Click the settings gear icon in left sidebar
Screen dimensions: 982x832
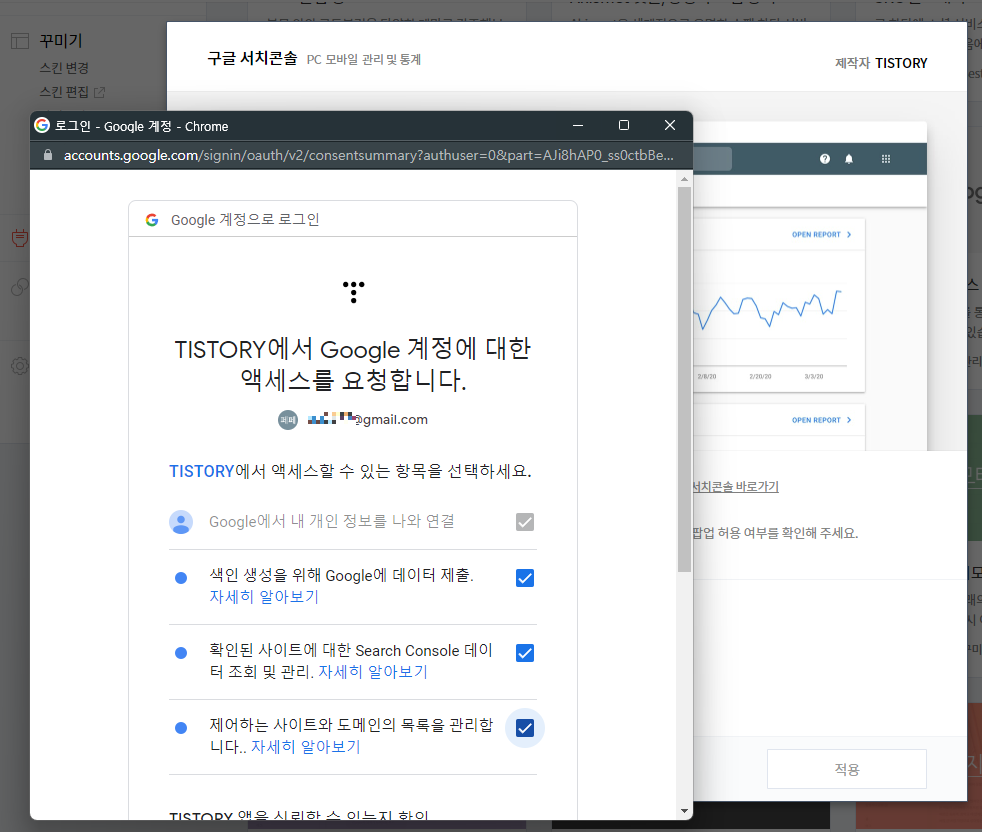[x=19, y=366]
